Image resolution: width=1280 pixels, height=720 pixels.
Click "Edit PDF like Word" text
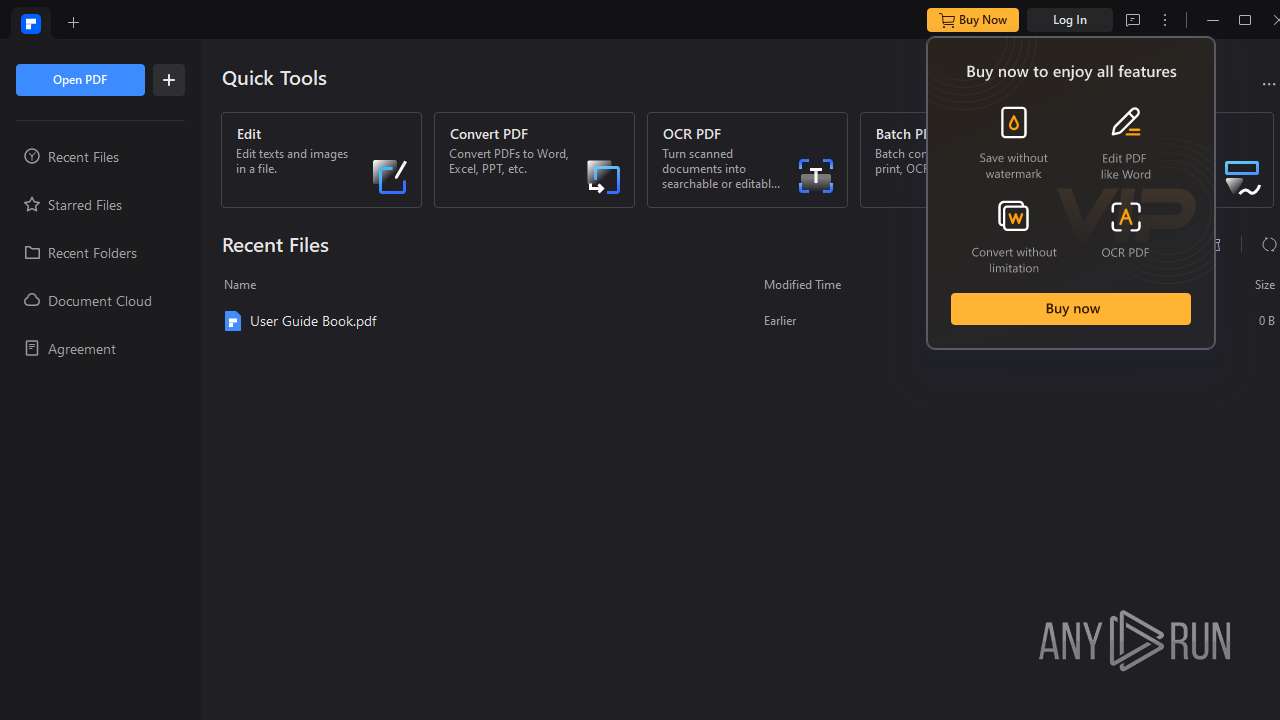[x=1126, y=166]
